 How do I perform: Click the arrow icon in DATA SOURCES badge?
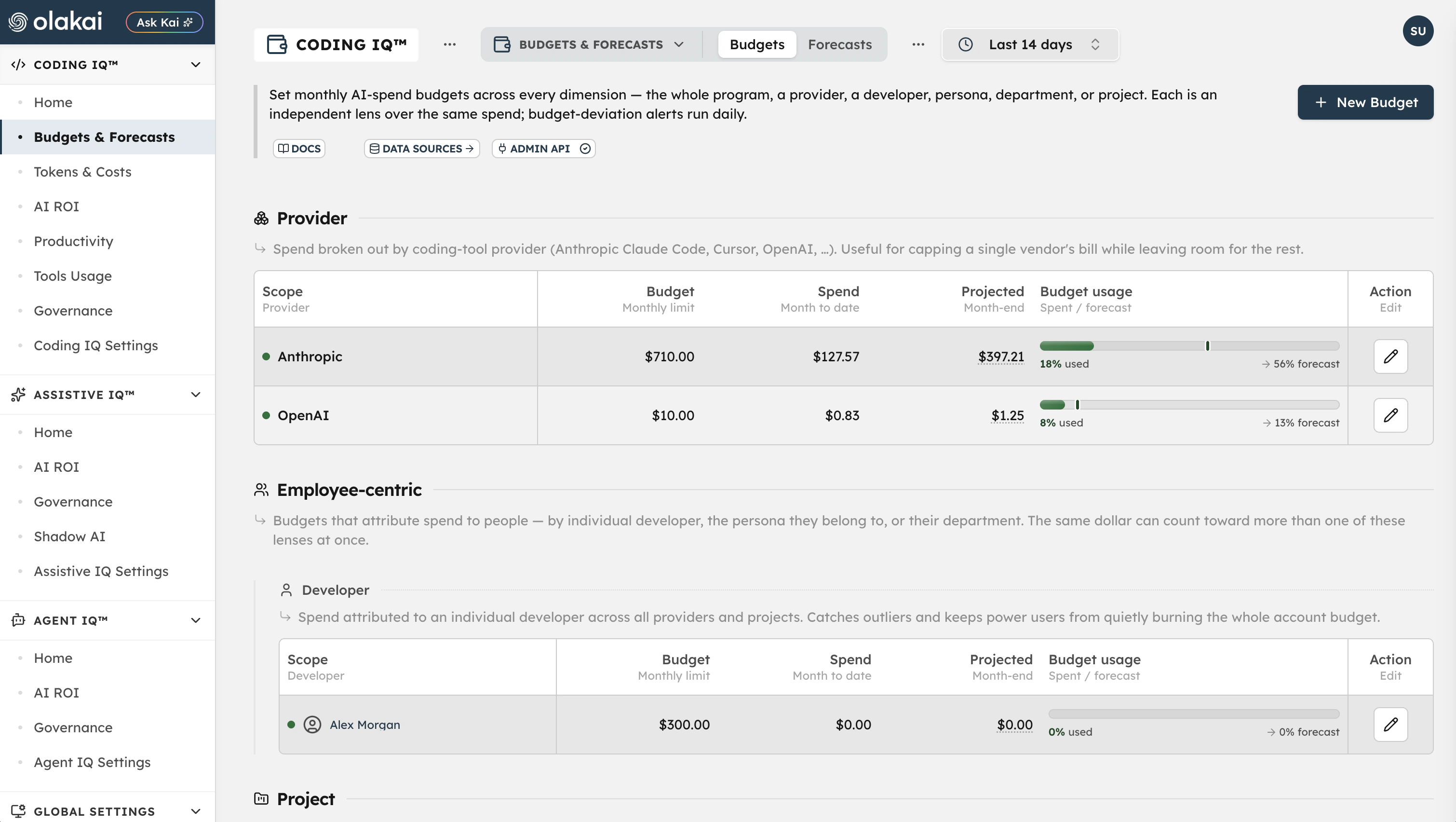(x=469, y=148)
